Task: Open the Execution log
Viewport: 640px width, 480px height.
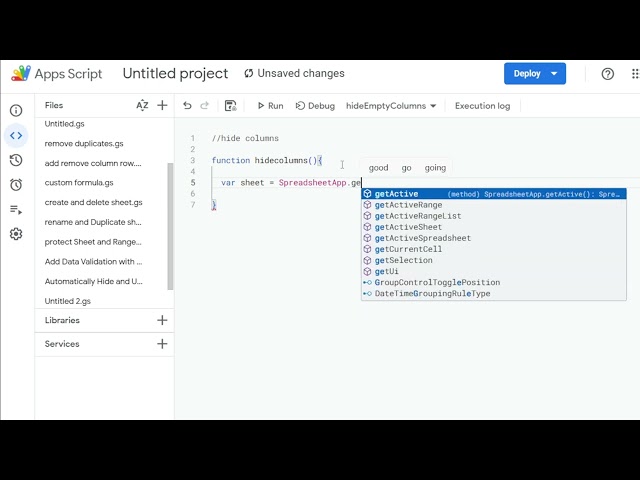Action: coord(482,106)
